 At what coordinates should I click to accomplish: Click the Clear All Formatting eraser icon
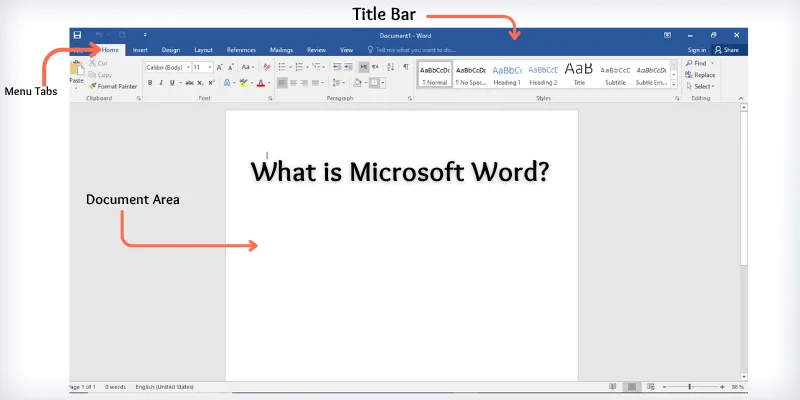click(266, 67)
